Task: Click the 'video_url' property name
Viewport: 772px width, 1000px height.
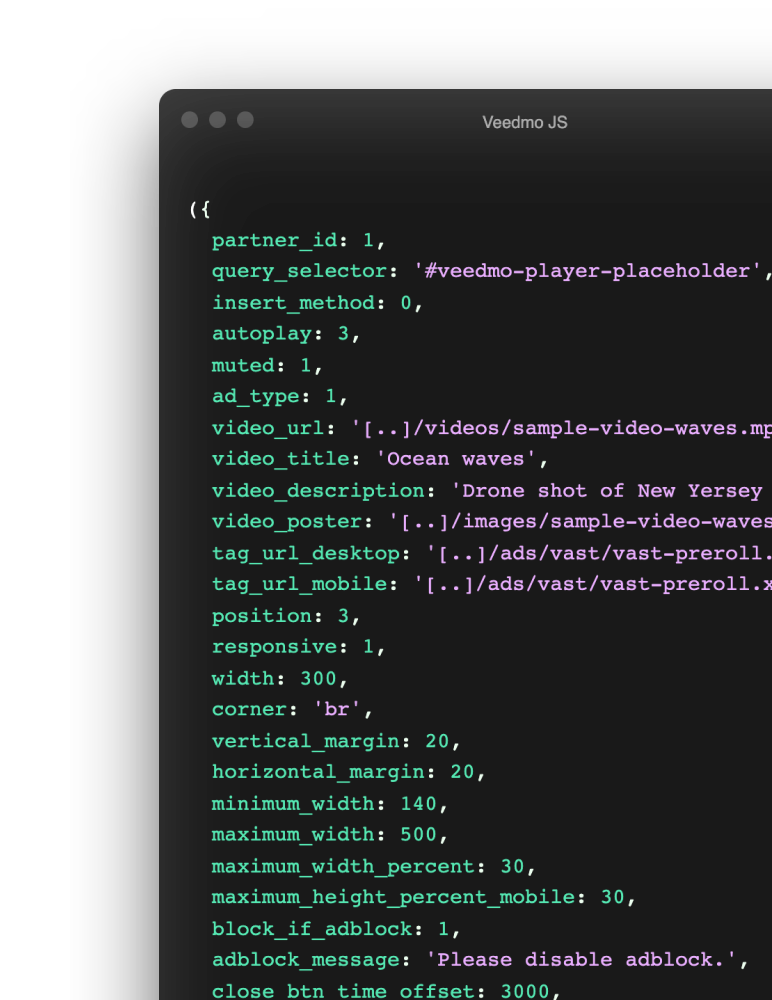Action: tap(267, 428)
